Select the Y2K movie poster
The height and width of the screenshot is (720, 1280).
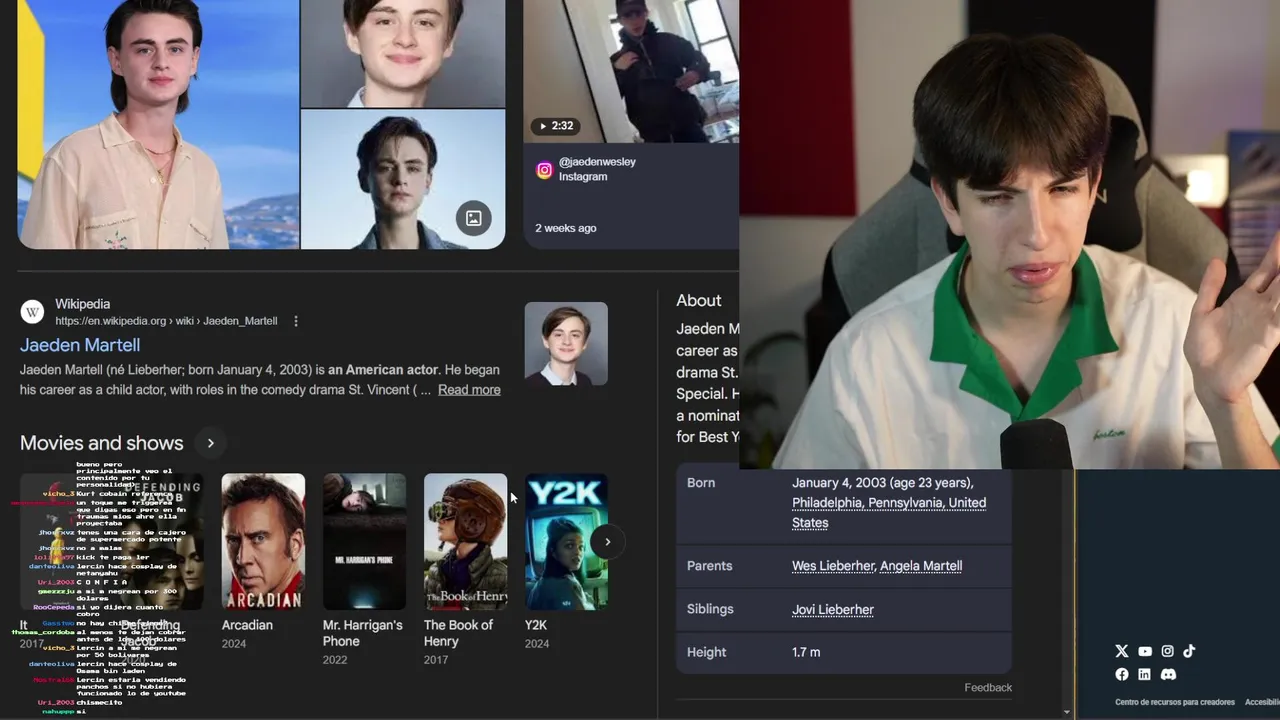coord(566,541)
